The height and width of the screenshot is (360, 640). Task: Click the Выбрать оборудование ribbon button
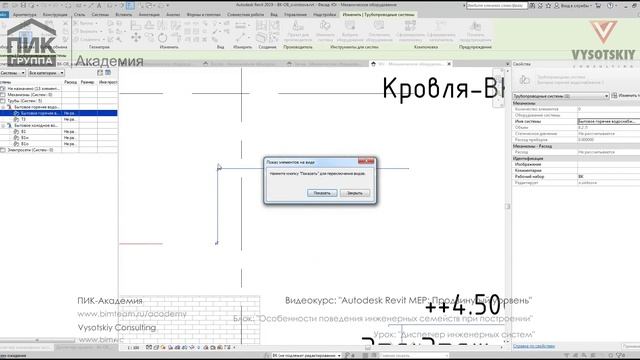click(x=350, y=32)
